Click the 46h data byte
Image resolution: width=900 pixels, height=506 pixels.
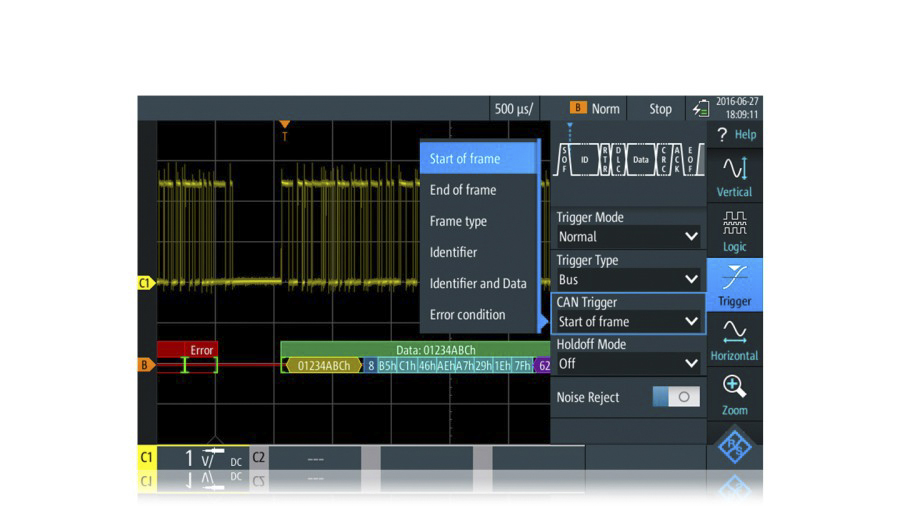[426, 365]
